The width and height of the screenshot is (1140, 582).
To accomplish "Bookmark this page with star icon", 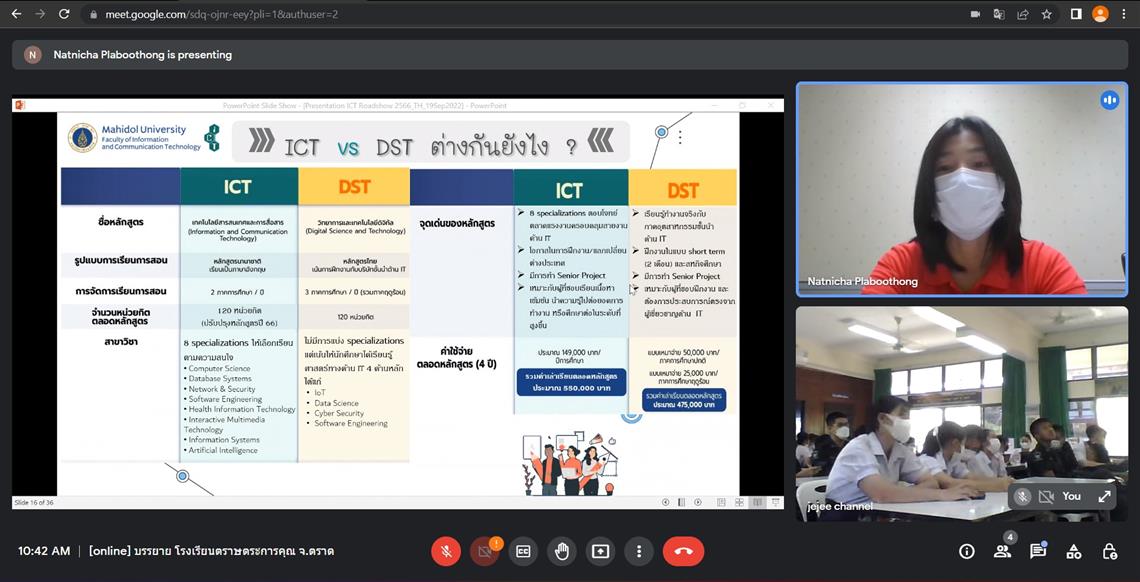I will 1046,14.
